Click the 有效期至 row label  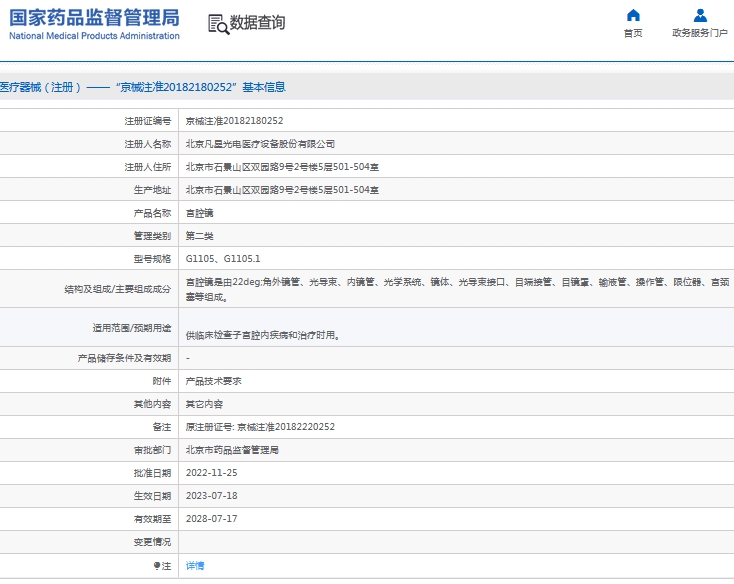click(153, 519)
